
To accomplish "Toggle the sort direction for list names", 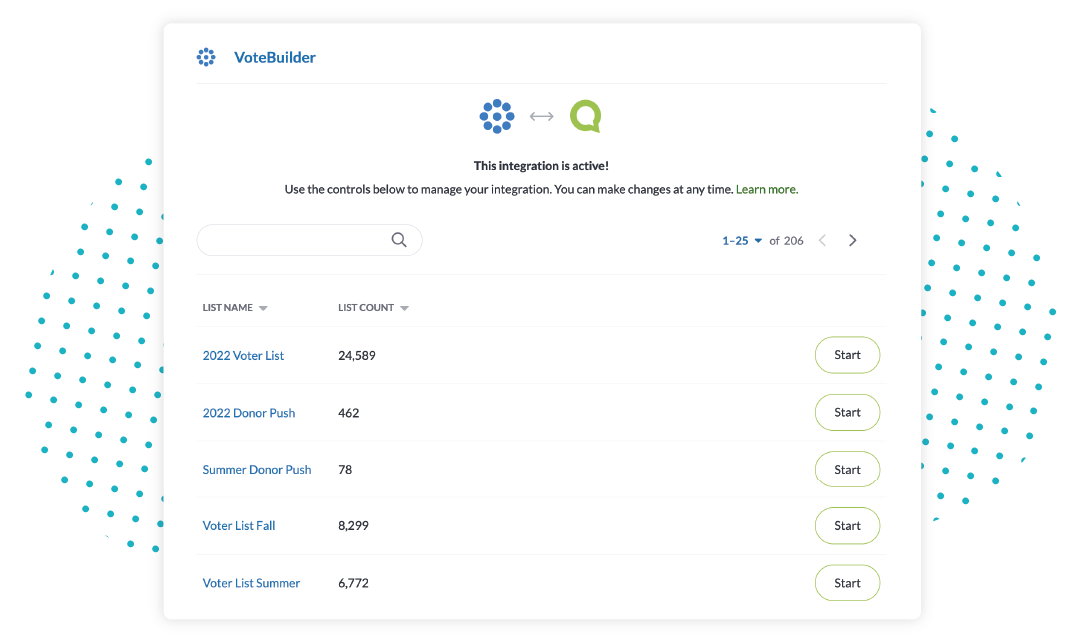I will (263, 307).
